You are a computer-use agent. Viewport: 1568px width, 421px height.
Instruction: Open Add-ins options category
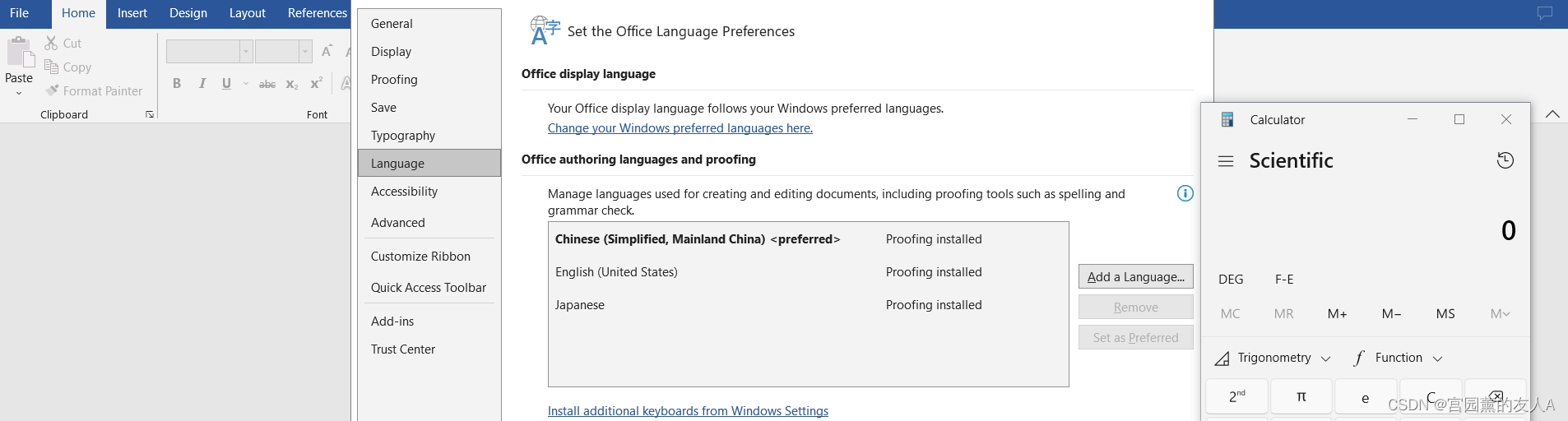429,322
